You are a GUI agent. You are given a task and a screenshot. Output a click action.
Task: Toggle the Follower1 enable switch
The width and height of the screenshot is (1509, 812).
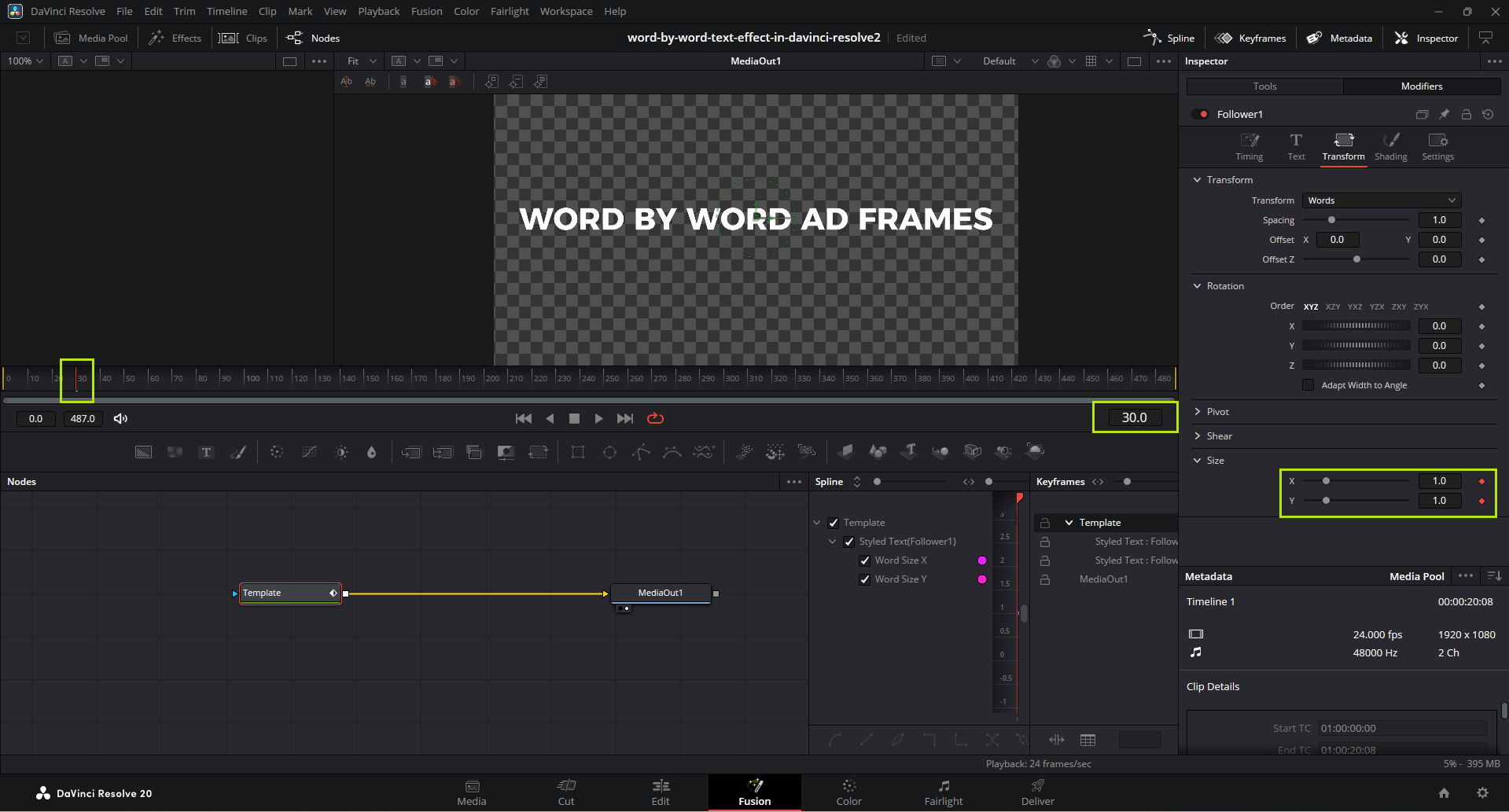point(1200,114)
